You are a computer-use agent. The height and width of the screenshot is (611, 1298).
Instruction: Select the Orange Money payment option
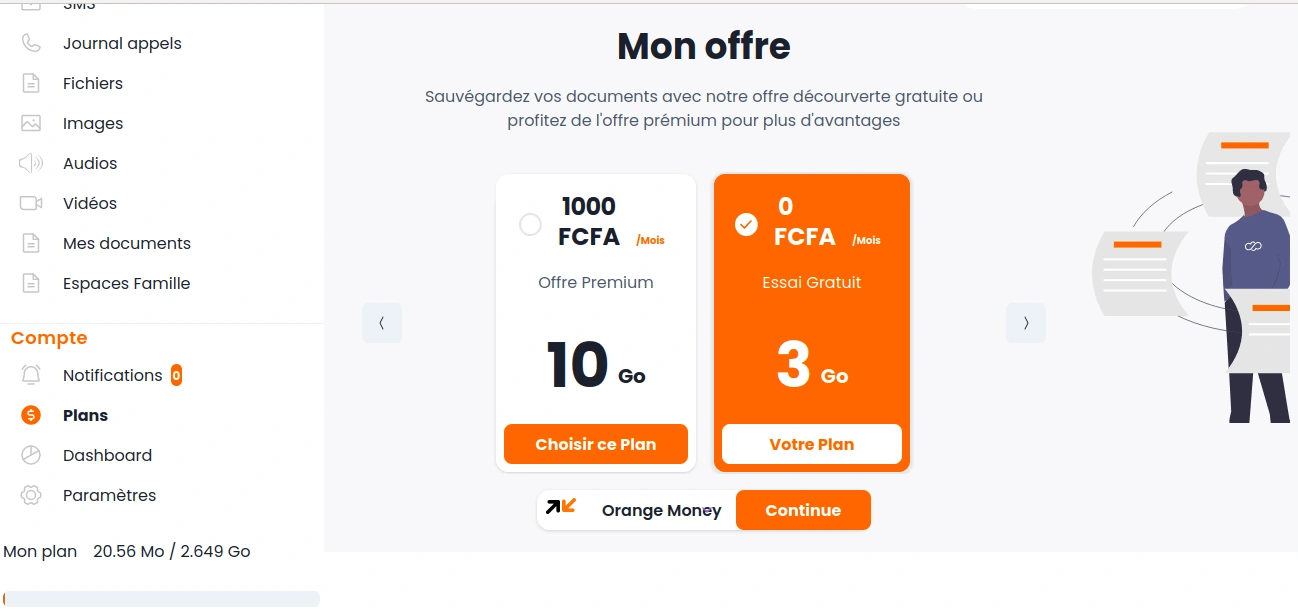[x=637, y=510]
